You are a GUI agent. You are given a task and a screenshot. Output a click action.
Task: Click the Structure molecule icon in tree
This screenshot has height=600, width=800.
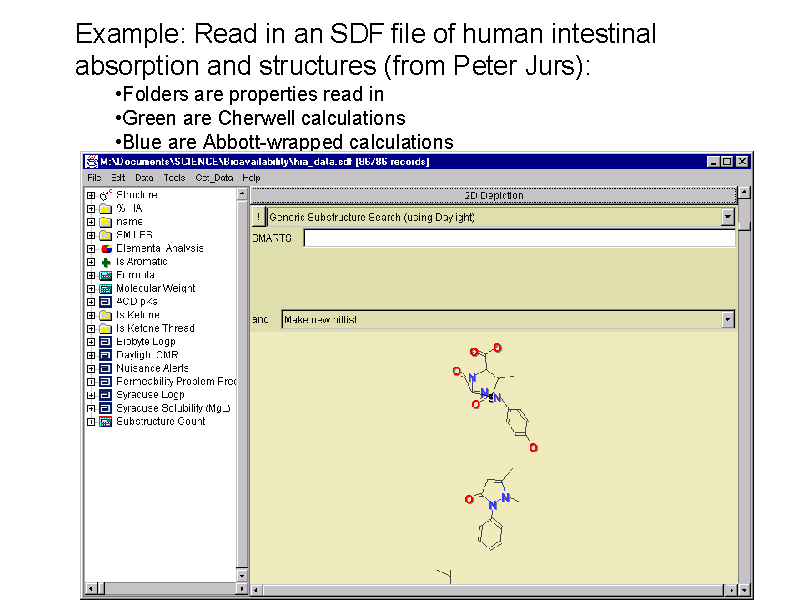tap(105, 195)
